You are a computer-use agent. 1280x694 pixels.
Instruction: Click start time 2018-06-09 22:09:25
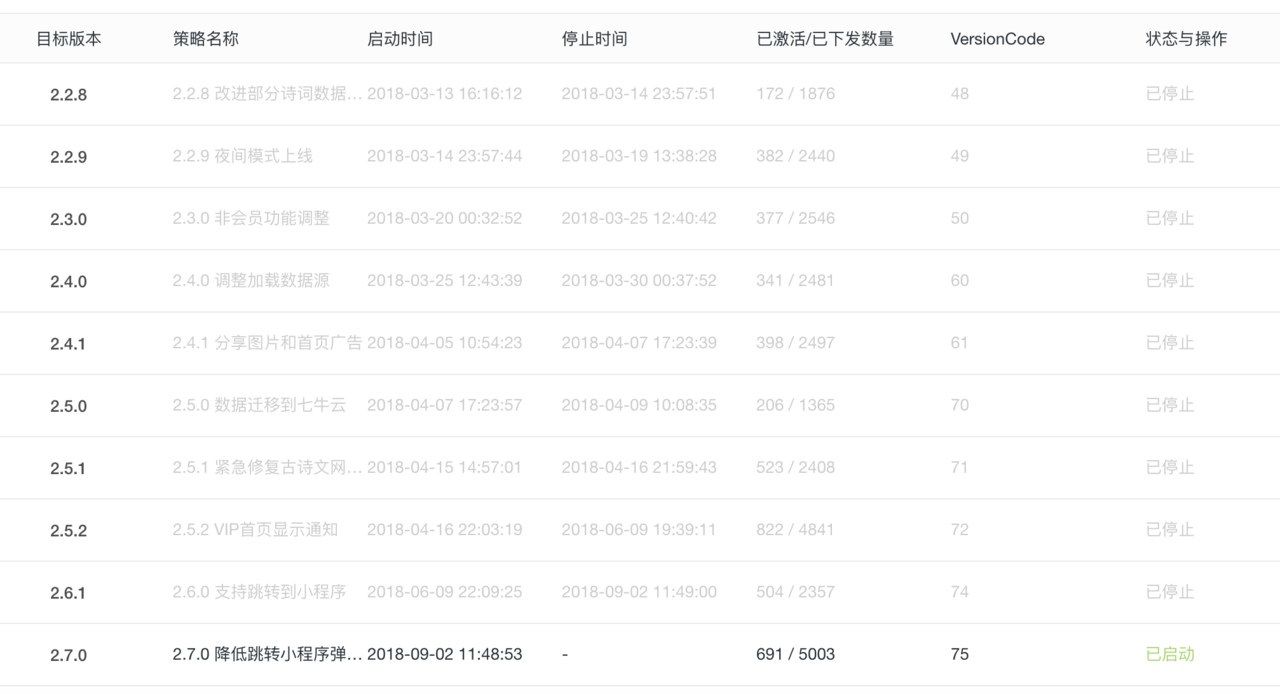click(x=444, y=592)
